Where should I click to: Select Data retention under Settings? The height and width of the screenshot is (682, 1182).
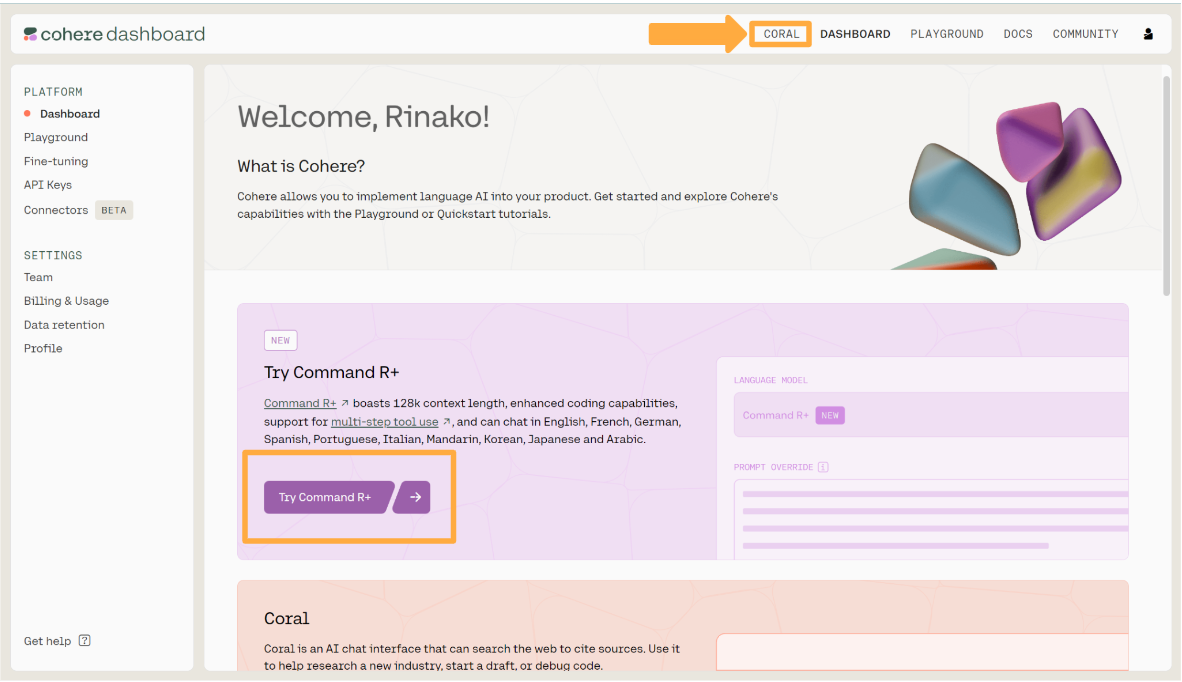coord(64,324)
